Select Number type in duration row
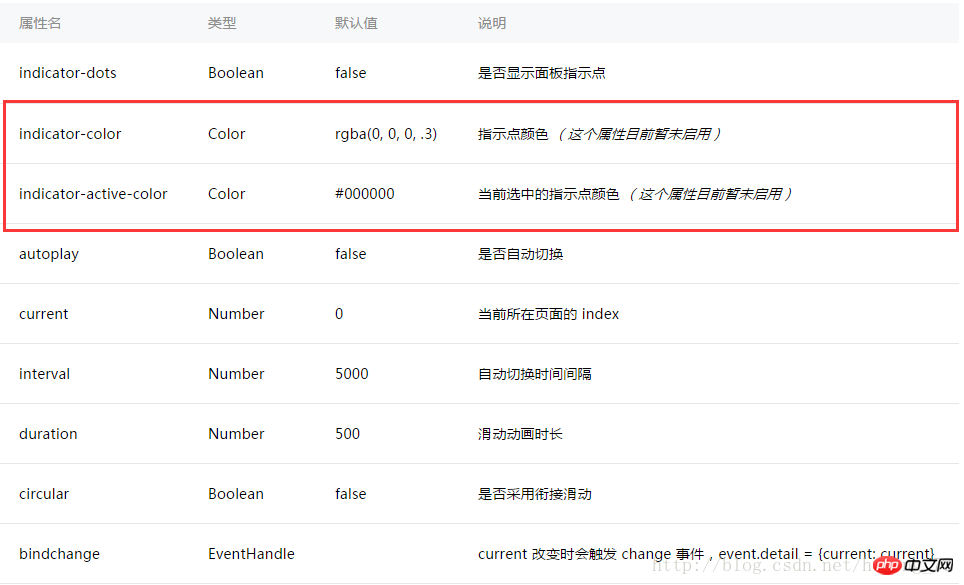This screenshot has width=964, height=585. coord(236,434)
